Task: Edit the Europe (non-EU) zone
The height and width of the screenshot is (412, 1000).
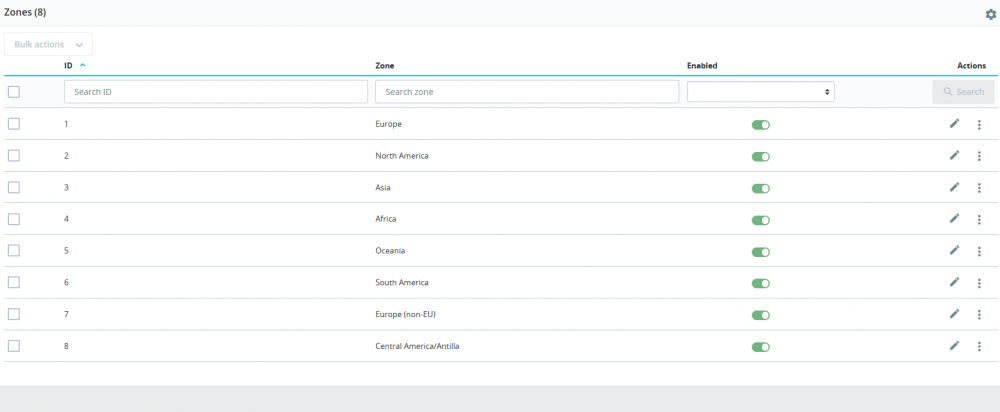Action: pos(954,314)
